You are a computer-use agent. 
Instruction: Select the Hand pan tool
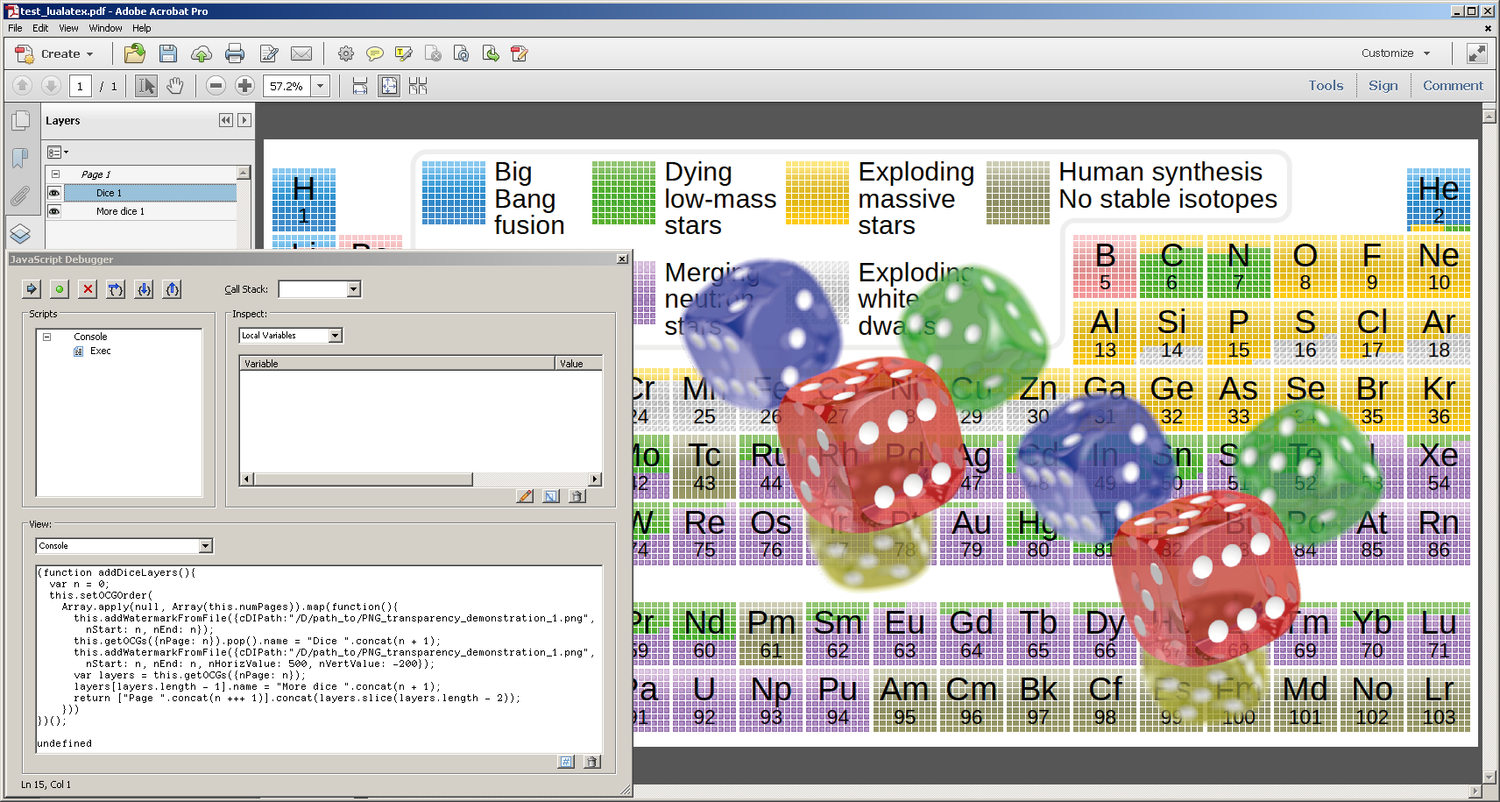[175, 86]
